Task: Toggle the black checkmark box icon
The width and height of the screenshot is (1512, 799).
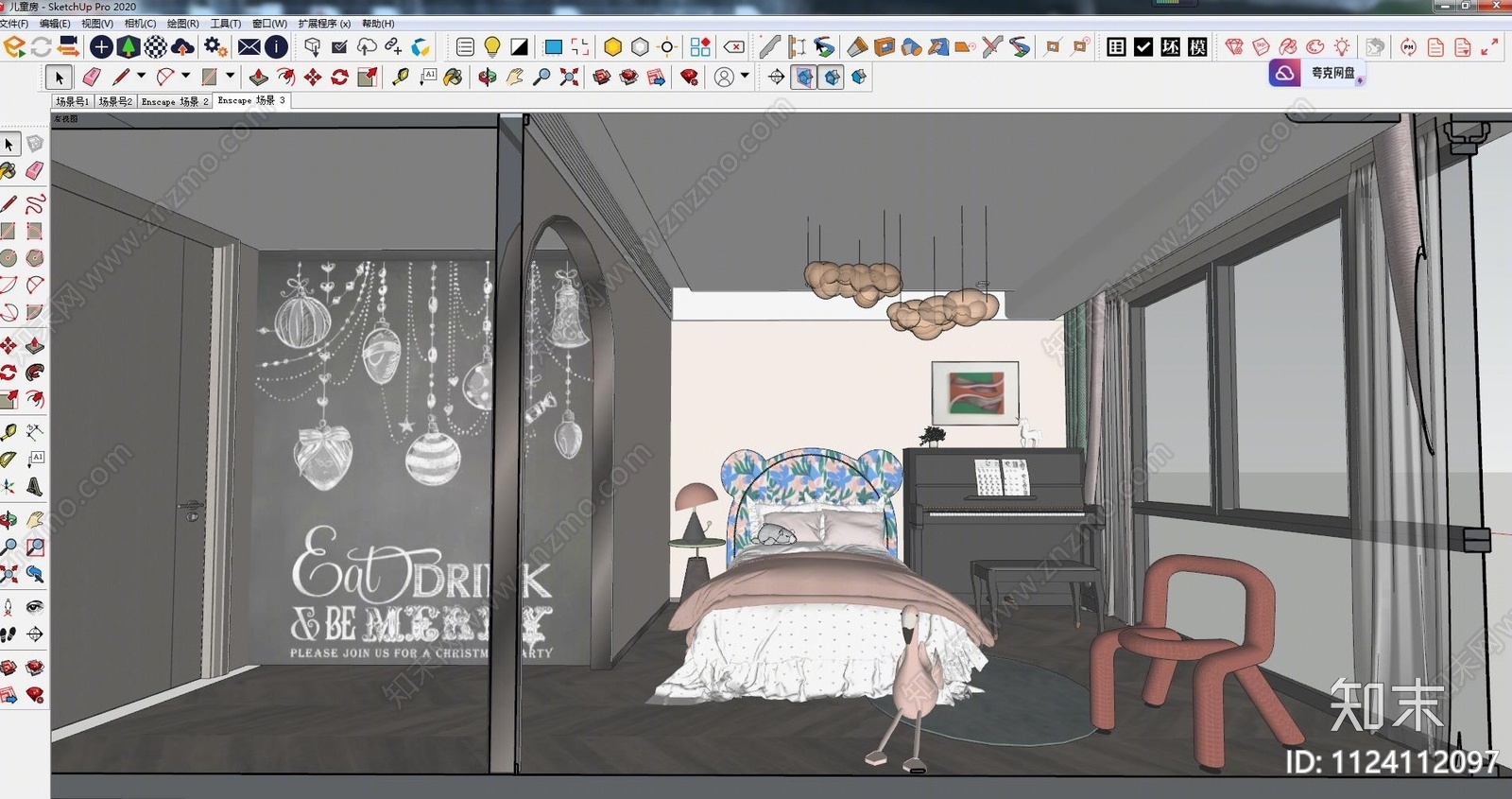Action: tap(1143, 46)
